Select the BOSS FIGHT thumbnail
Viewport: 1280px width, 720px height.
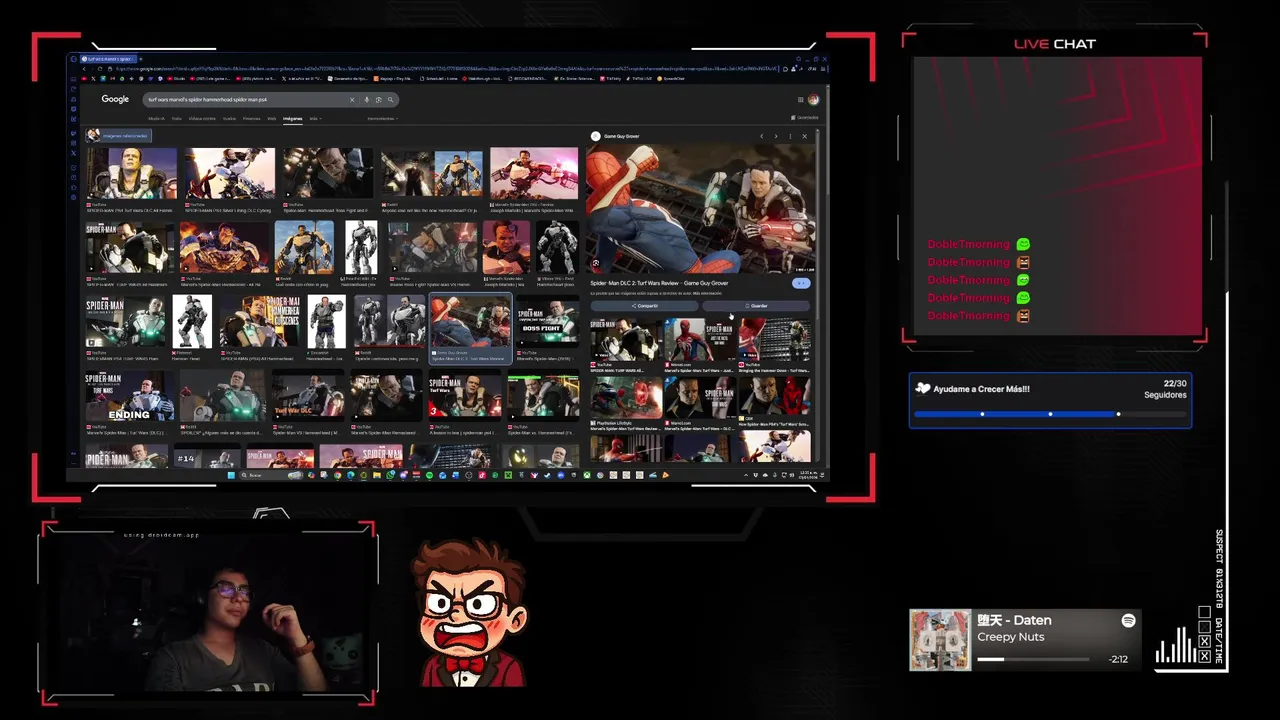(x=547, y=322)
